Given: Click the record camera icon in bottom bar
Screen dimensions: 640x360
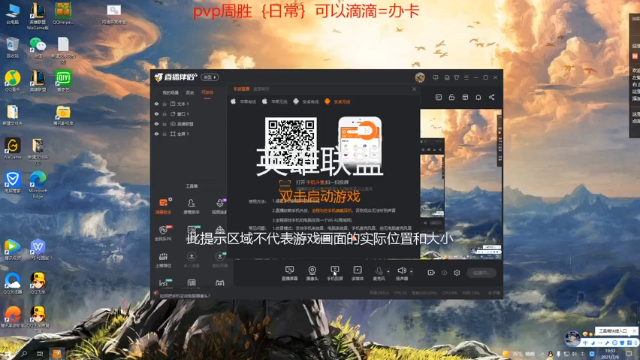Looking at the screenshot, I should (431, 273).
